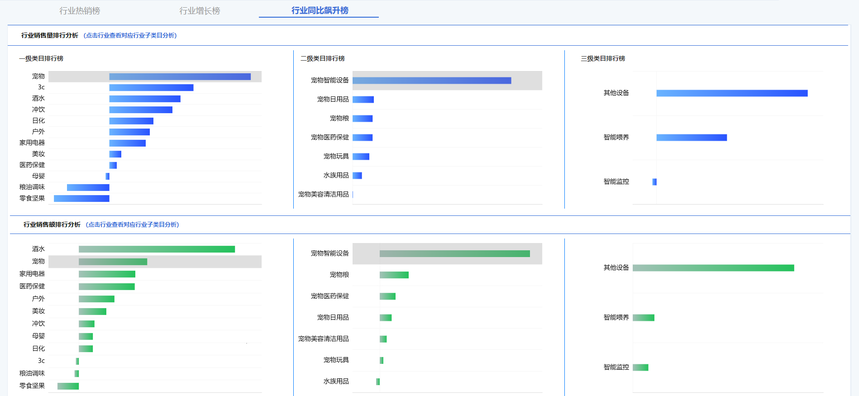Select blue 其他设备 bar in third-level chart
859x396 pixels.
[x=732, y=93]
